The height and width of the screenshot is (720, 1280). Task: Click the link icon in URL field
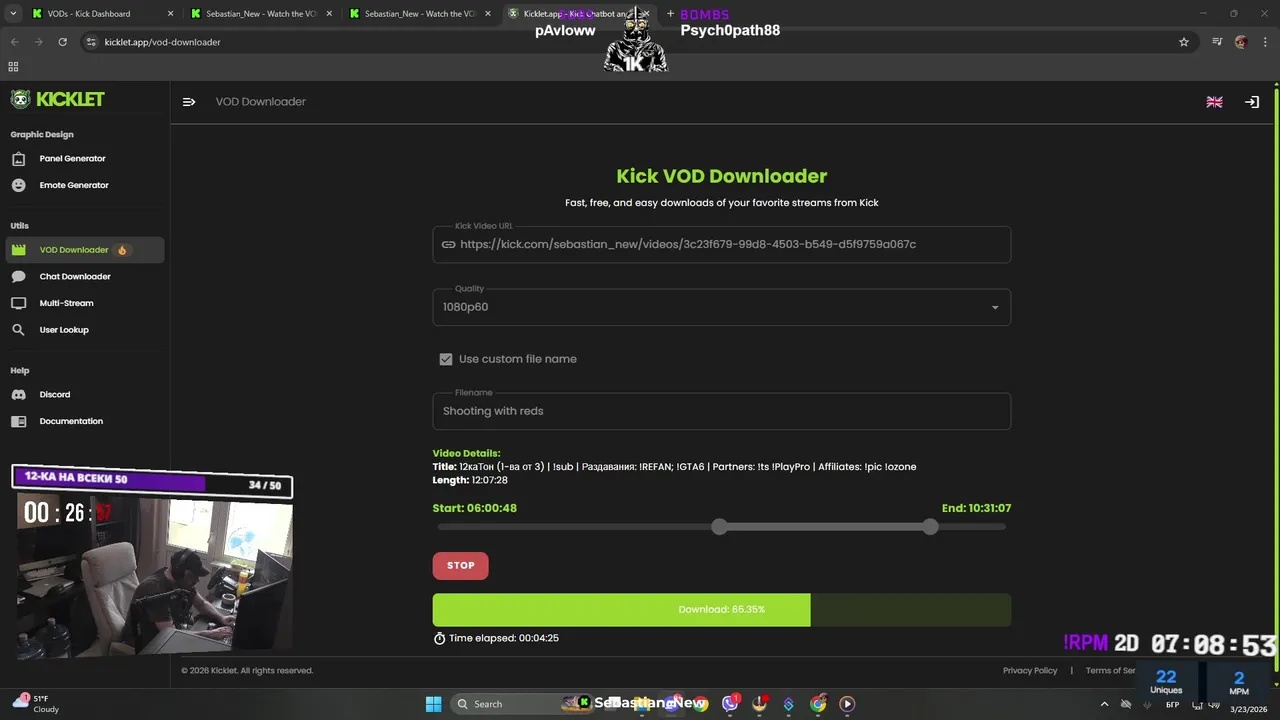[448, 244]
